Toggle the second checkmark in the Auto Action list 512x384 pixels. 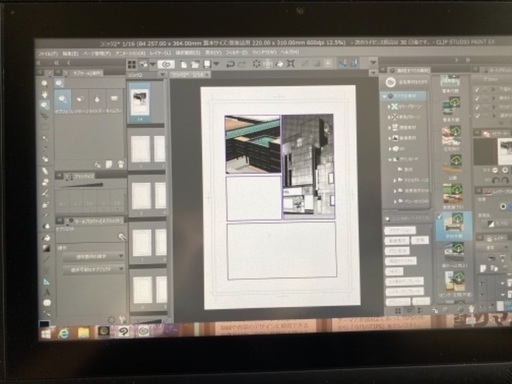[x=477, y=98]
